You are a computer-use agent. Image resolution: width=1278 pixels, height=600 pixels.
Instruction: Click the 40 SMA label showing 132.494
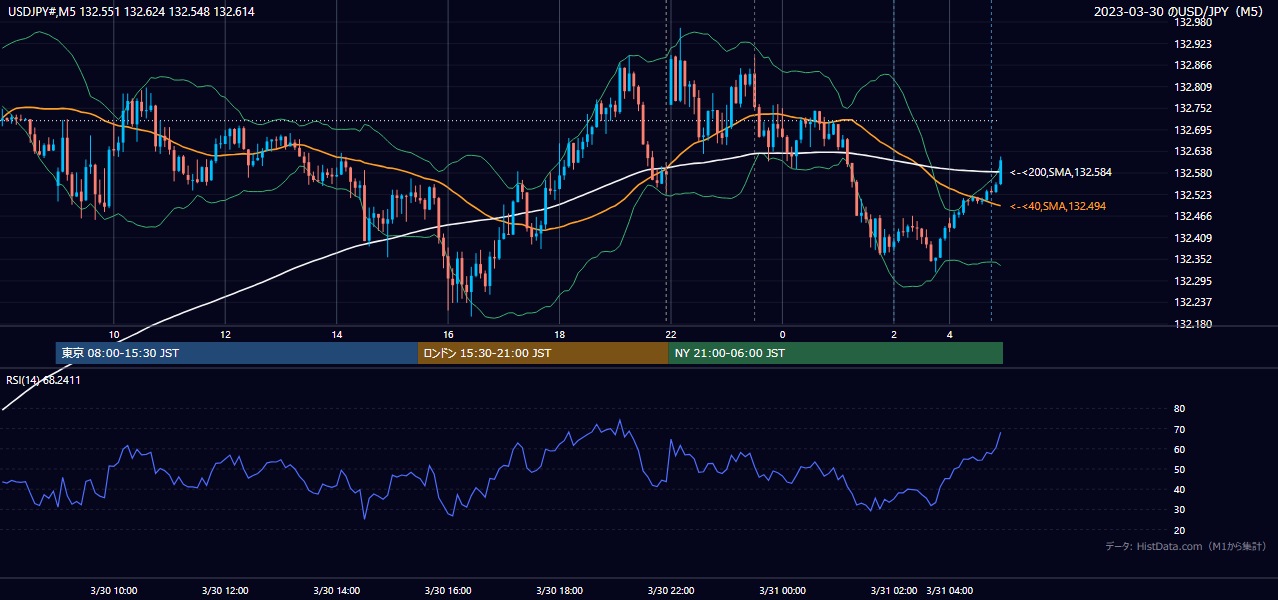point(1058,206)
